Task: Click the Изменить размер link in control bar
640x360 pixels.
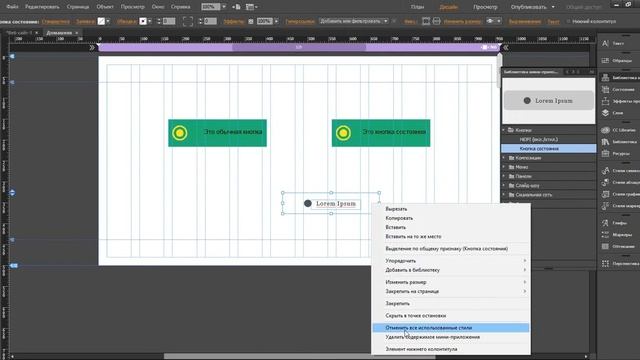Action: pyautogui.click(x=462, y=21)
